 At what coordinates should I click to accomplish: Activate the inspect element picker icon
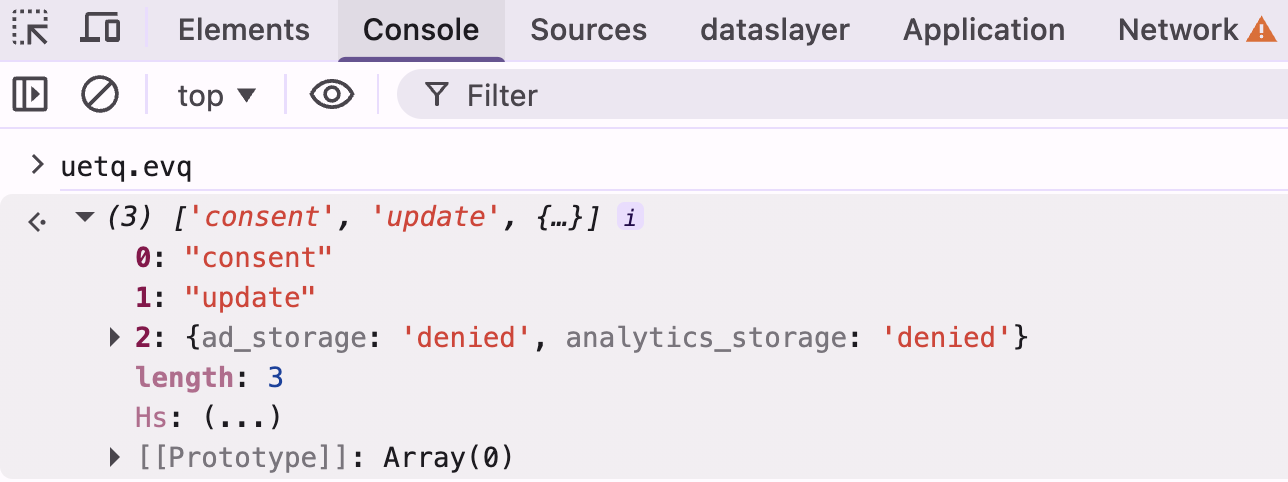click(x=30, y=29)
